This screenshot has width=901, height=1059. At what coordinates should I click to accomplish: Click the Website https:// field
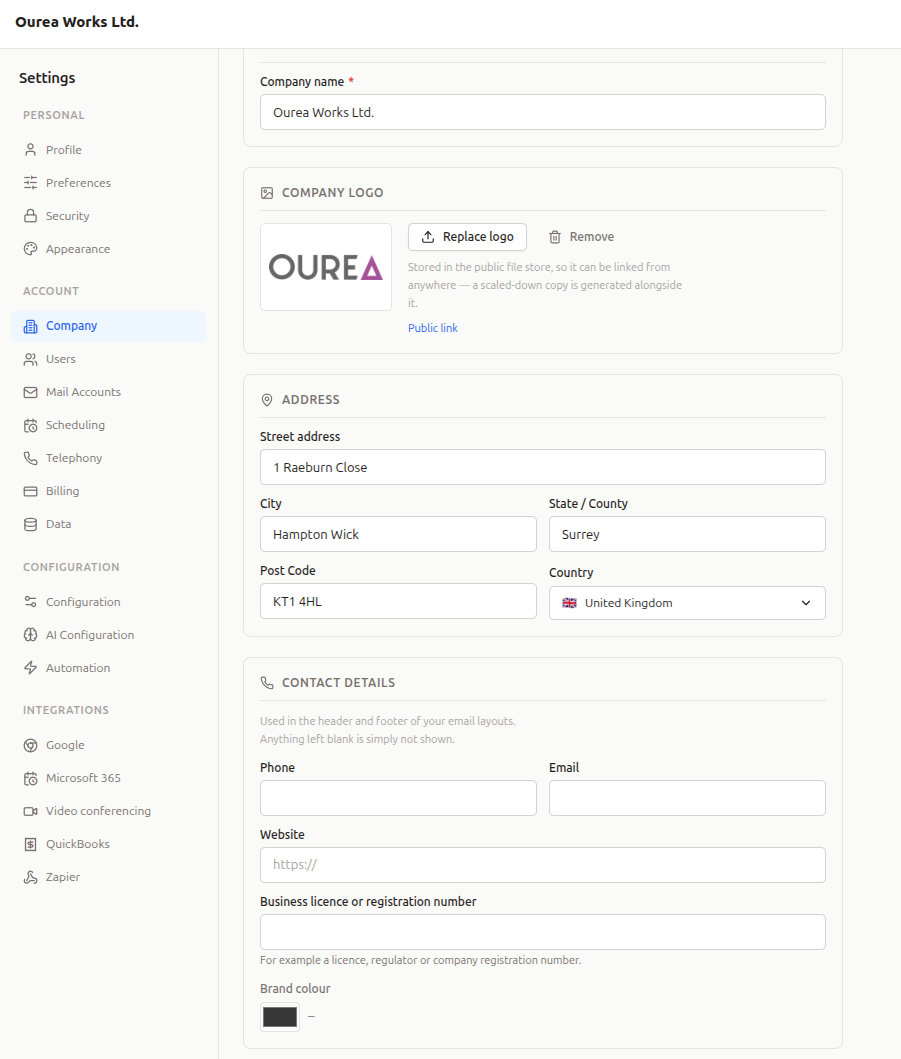(x=542, y=865)
